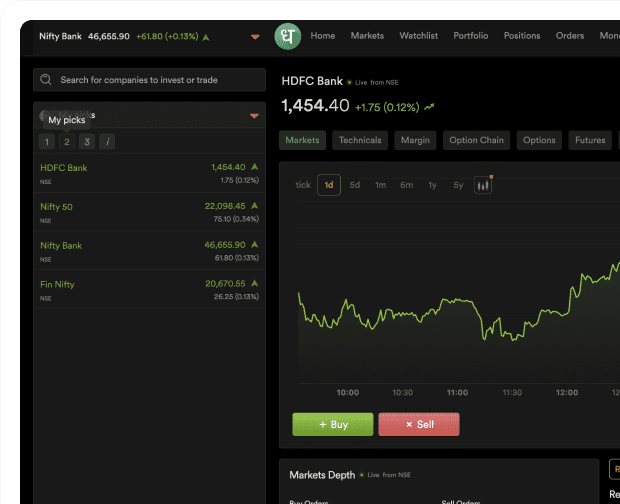The height and width of the screenshot is (504, 620).
Task: Click the Live dot beside Markets Depth
Action: (361, 475)
